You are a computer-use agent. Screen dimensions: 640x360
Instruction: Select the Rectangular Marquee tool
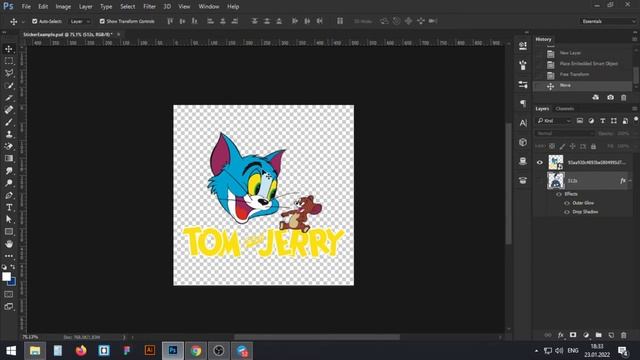(x=9, y=61)
